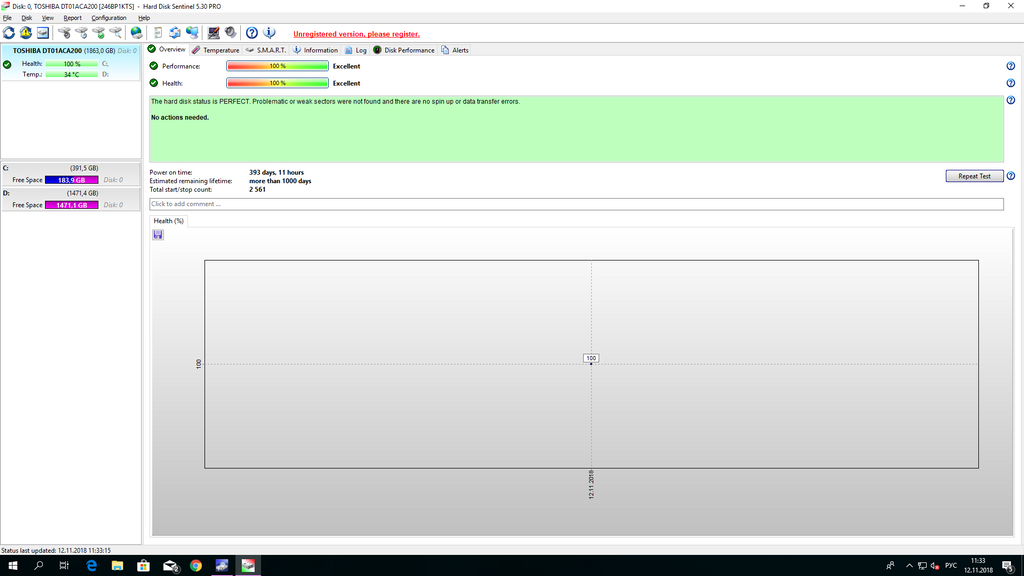Switch to the Information tab
This screenshot has height=576, width=1024.
[315, 50]
